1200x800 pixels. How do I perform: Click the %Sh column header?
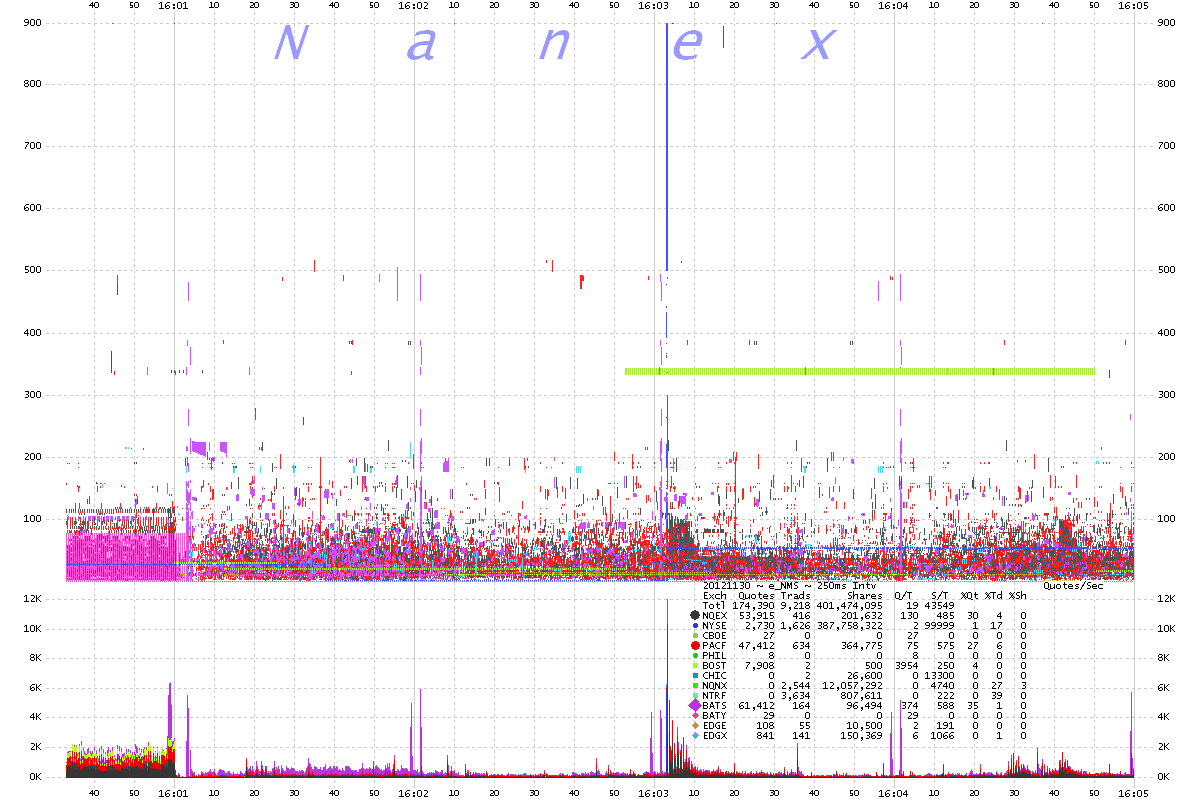point(1017,596)
